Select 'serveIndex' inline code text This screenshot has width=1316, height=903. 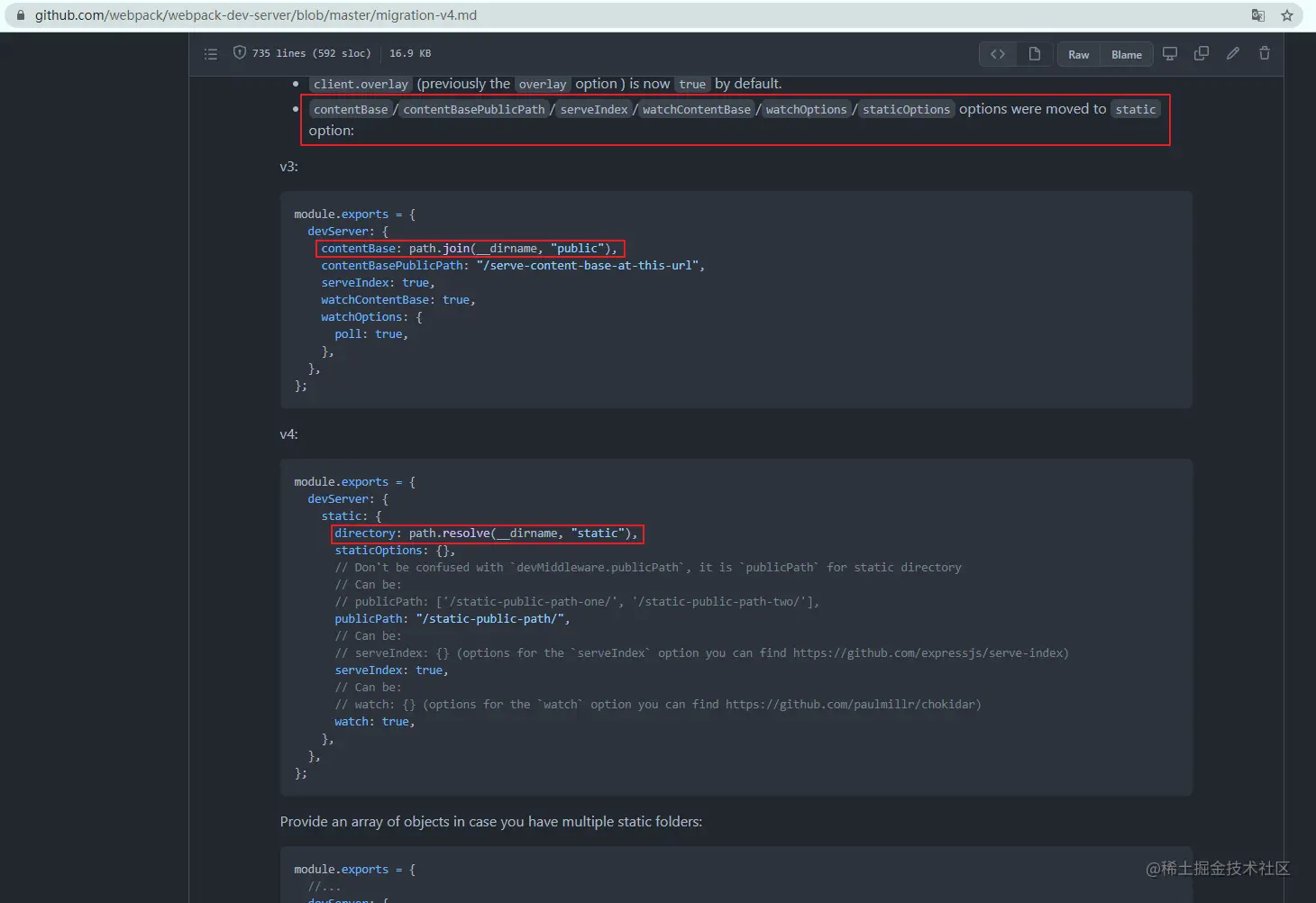(x=594, y=109)
